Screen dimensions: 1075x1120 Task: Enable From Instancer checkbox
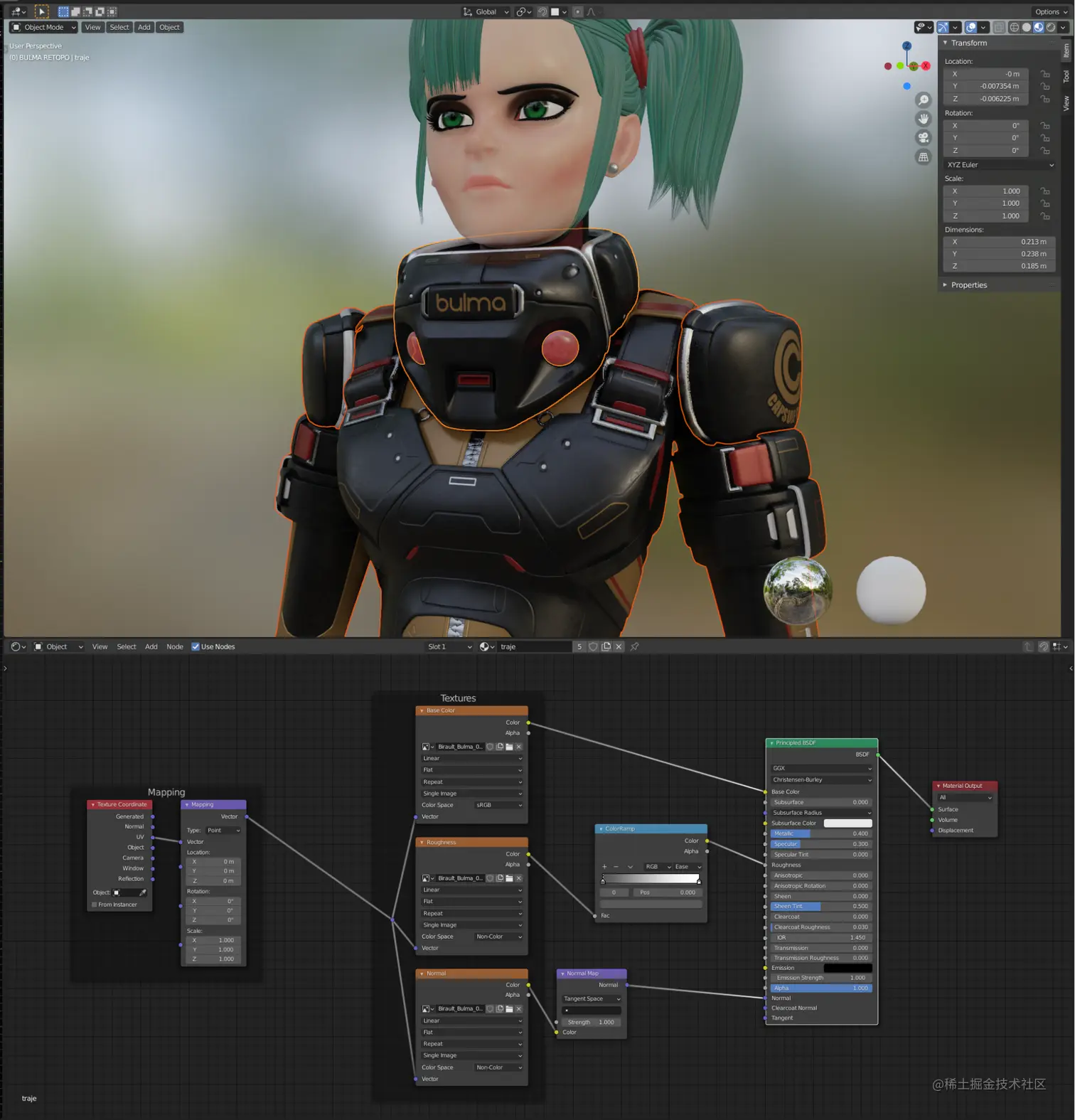[95, 905]
